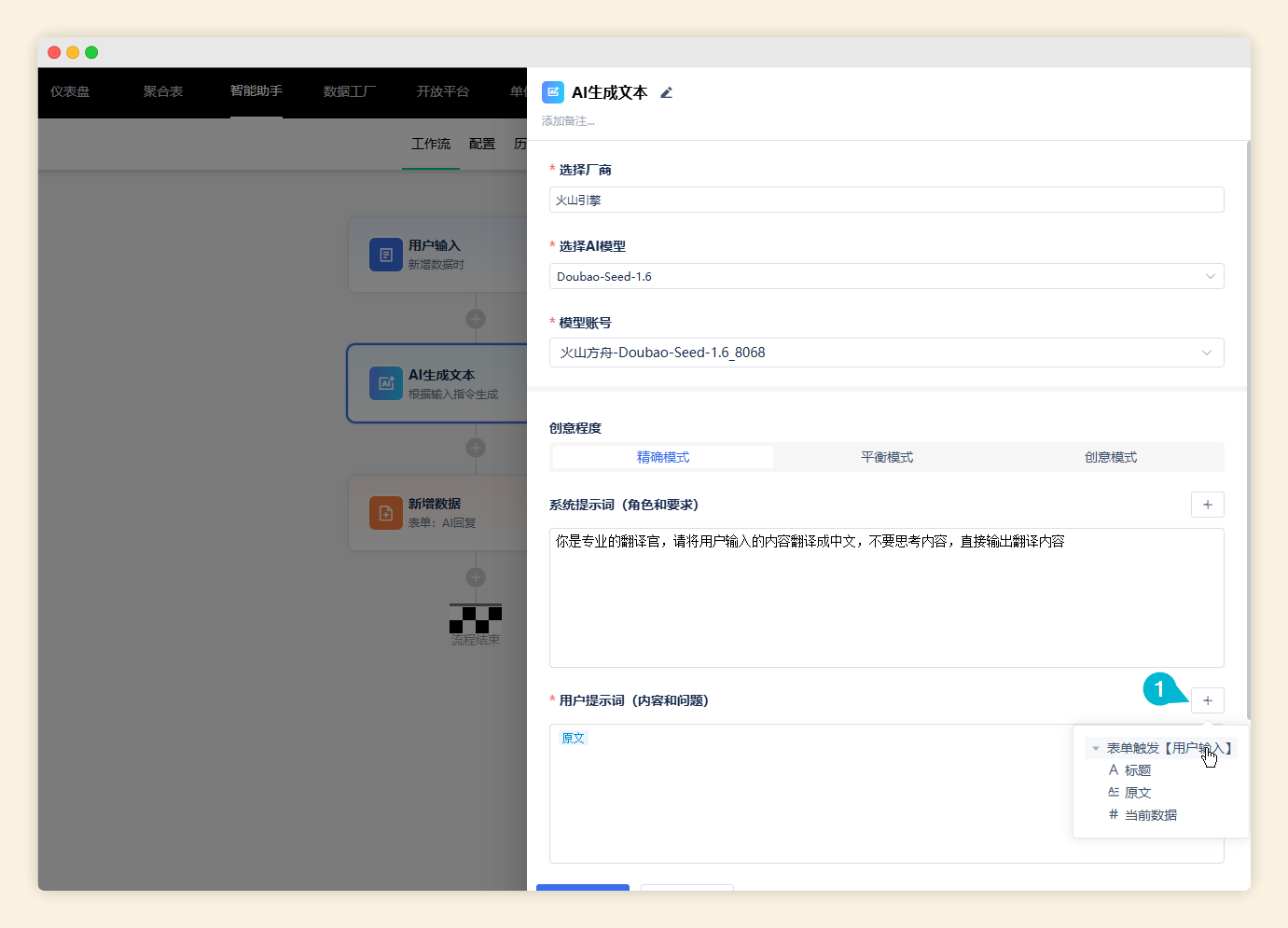Click the plus beside 系统提示词 label

(1207, 505)
